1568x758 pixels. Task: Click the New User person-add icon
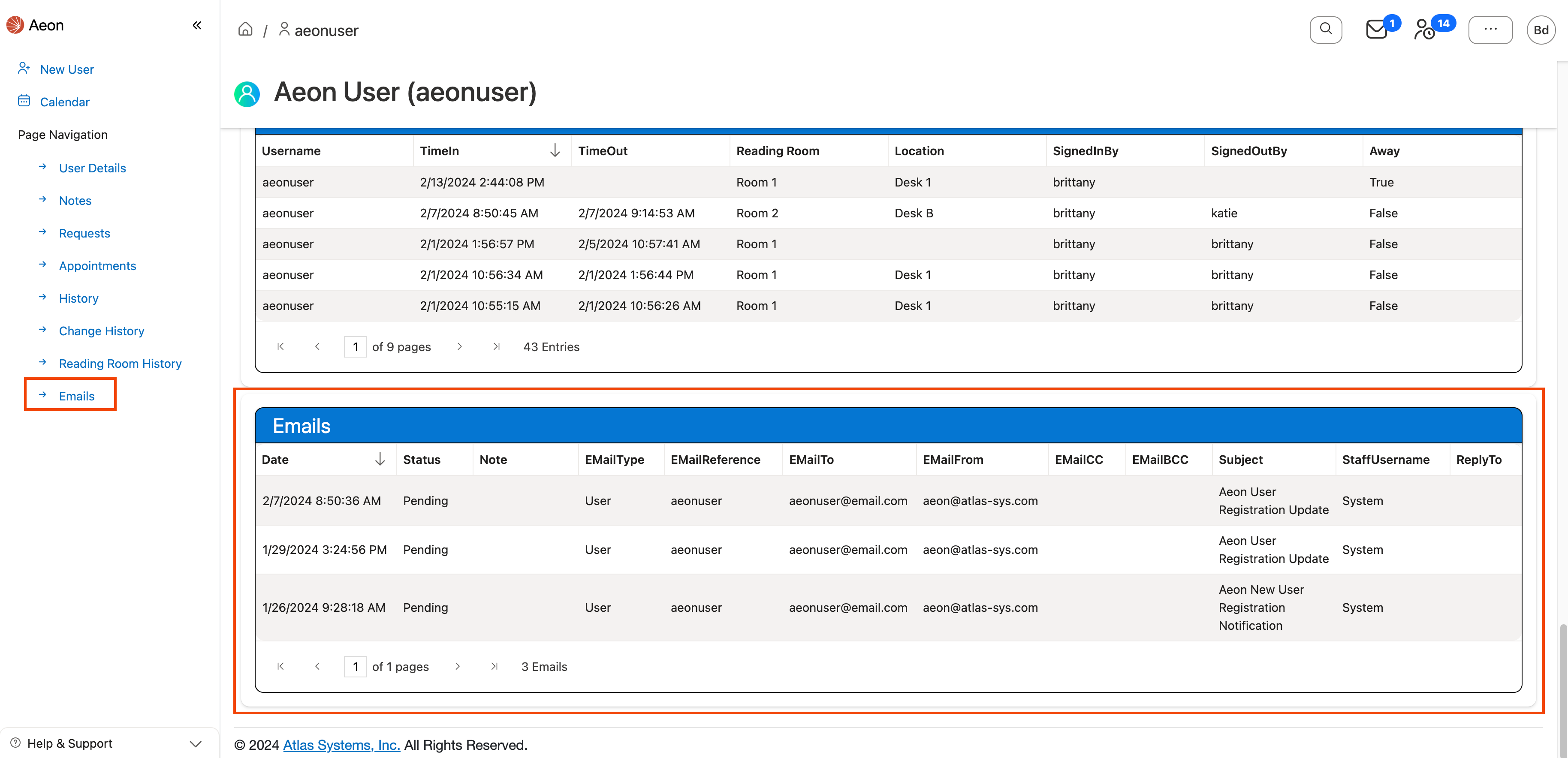click(24, 68)
